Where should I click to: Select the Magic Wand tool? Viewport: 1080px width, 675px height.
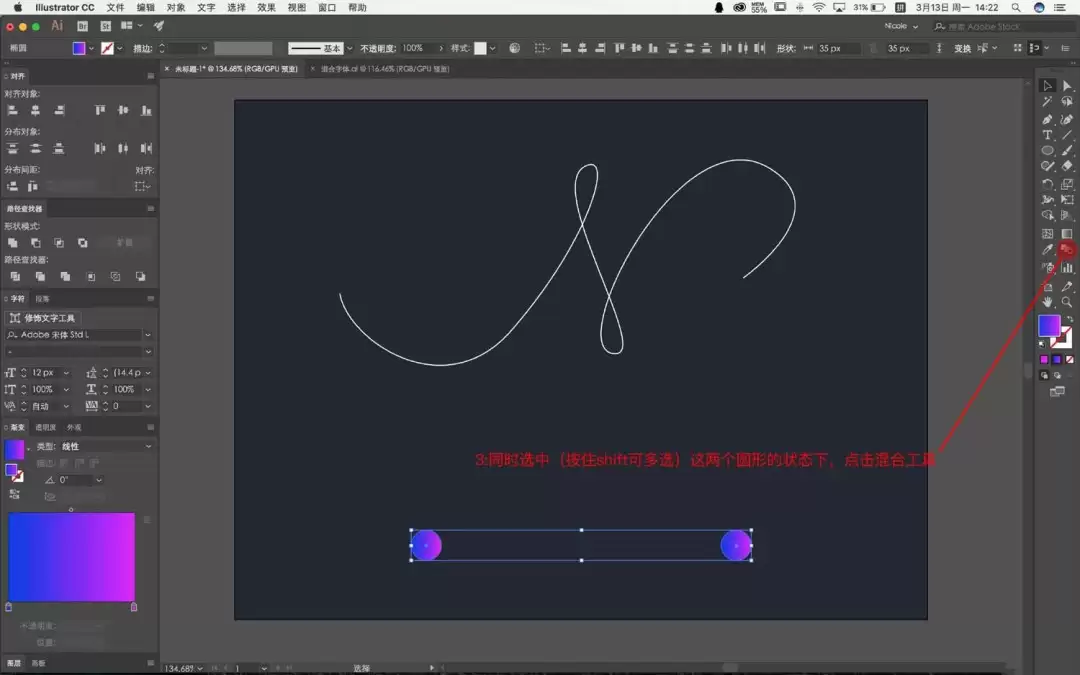[x=1047, y=102]
